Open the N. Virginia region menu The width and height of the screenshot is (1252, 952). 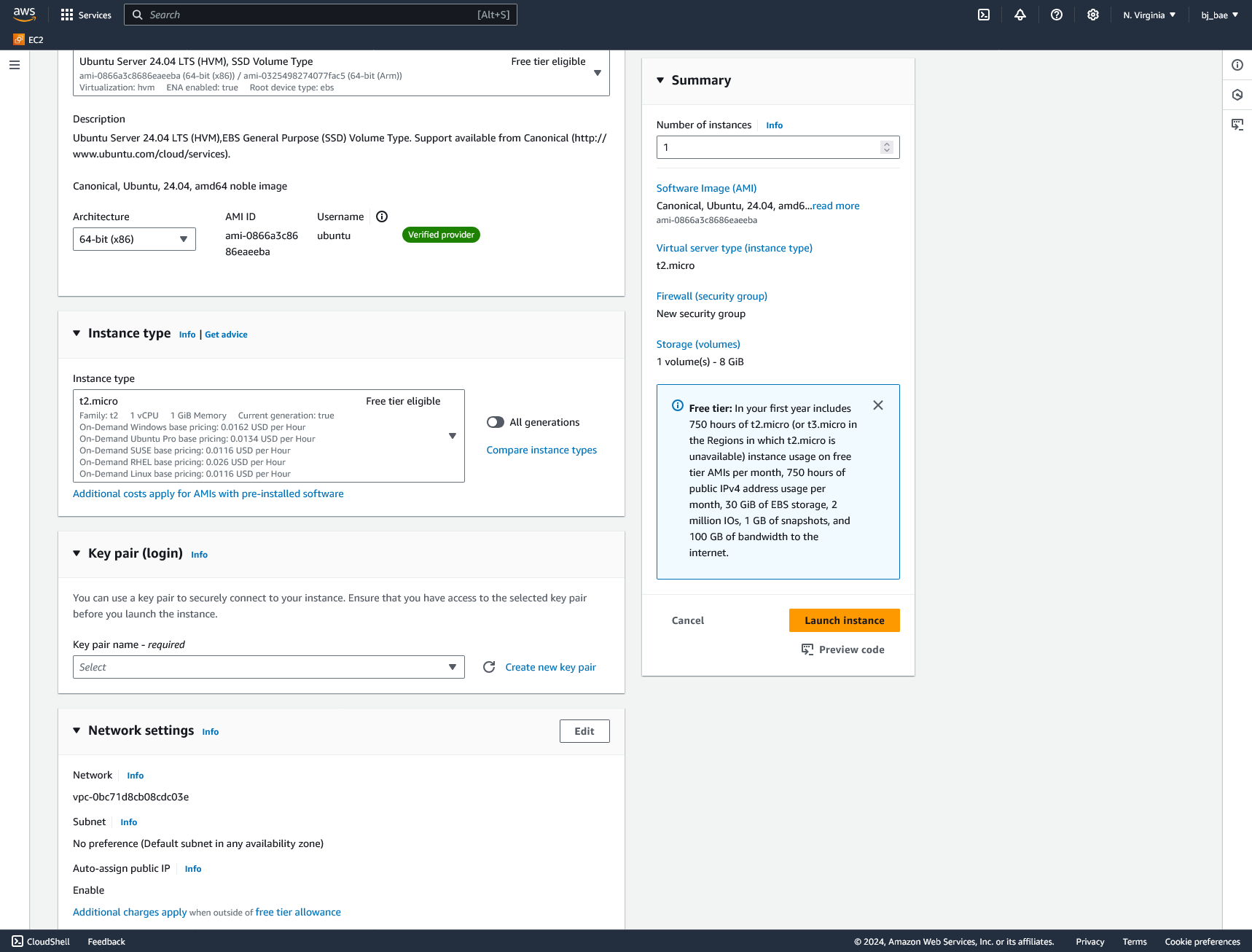(x=1149, y=15)
